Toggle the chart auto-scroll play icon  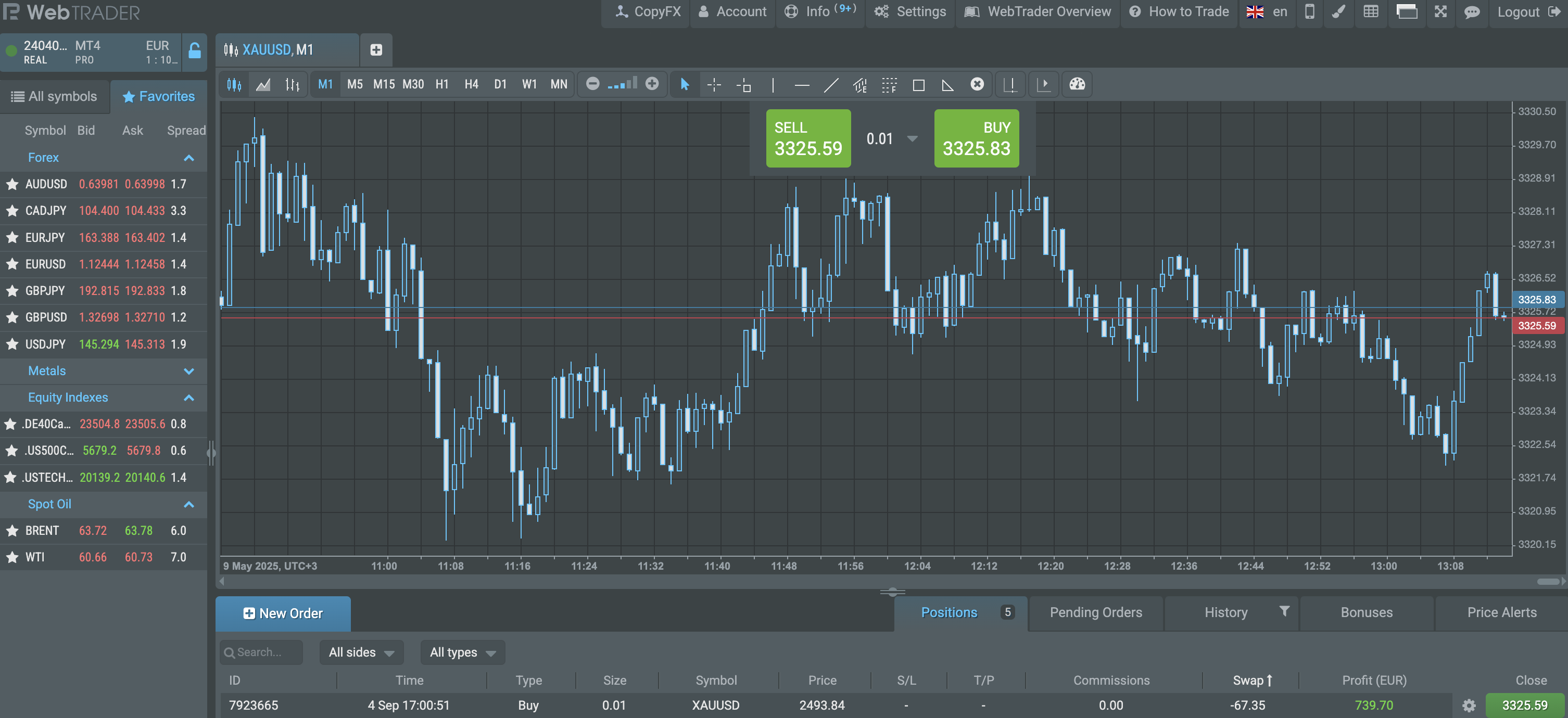1043,84
